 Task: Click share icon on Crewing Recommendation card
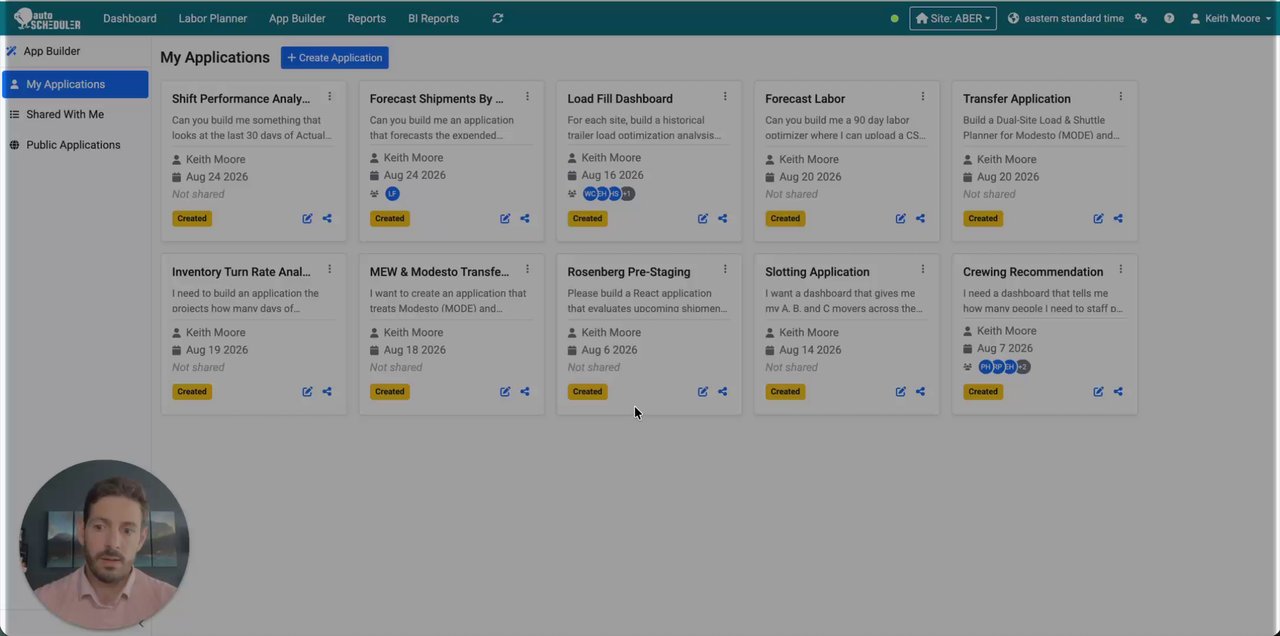(x=1118, y=391)
